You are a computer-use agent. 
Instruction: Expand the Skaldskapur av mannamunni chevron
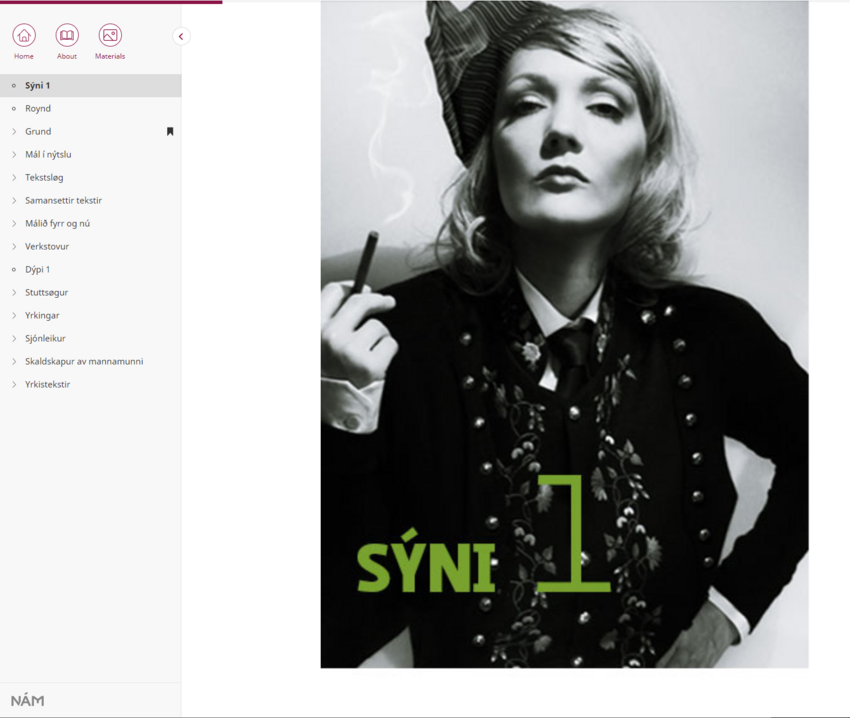tap(14, 361)
